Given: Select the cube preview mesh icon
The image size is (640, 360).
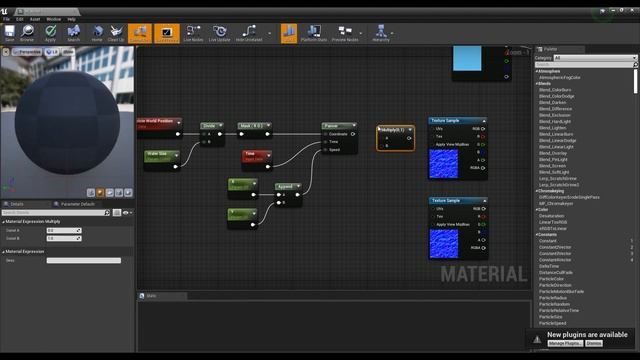Looking at the screenshot, I should click(119, 193).
